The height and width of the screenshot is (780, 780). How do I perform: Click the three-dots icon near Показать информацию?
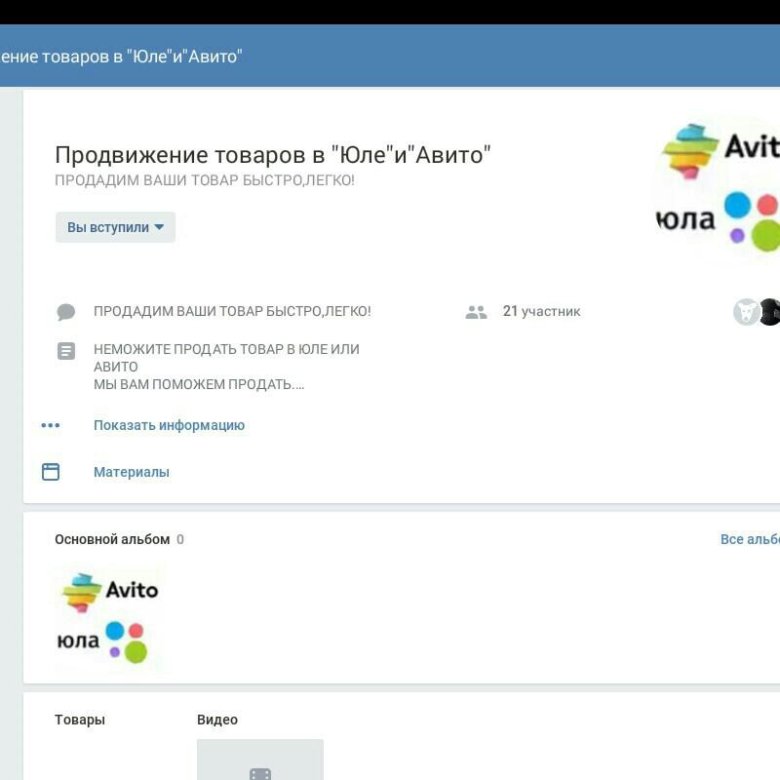[51, 425]
